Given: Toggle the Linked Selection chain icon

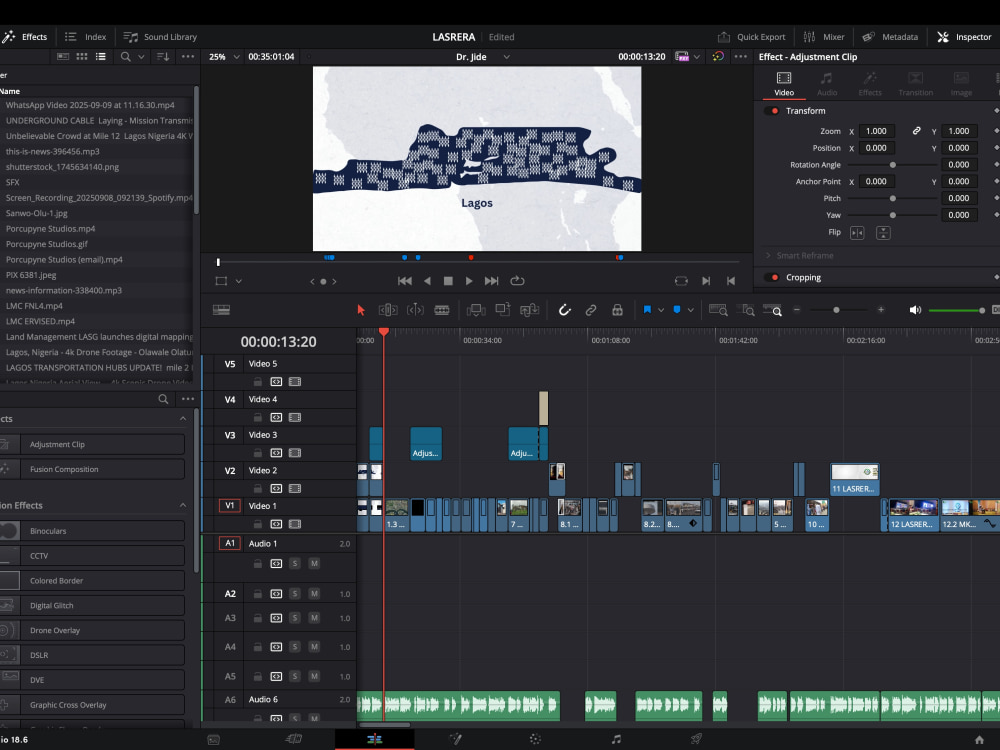Looking at the screenshot, I should pyautogui.click(x=591, y=310).
